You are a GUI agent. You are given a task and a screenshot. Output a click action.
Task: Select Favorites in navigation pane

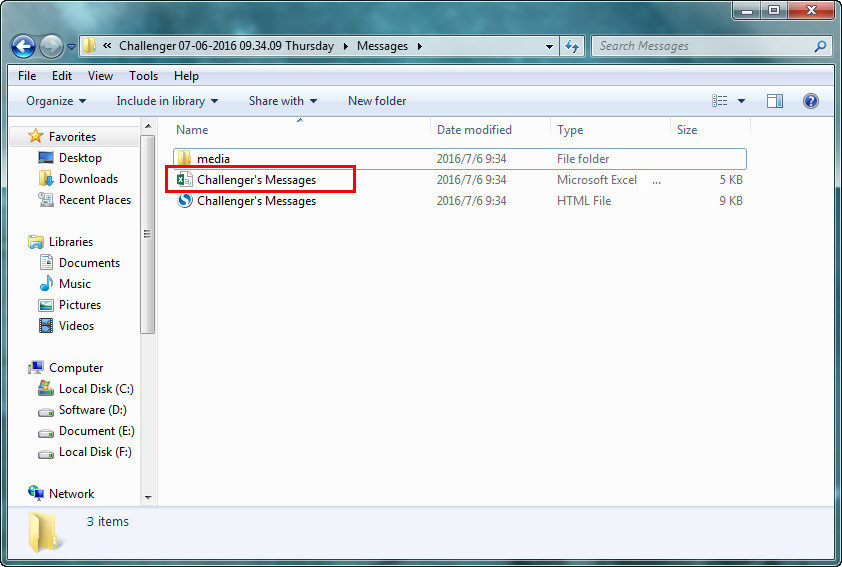pos(72,137)
